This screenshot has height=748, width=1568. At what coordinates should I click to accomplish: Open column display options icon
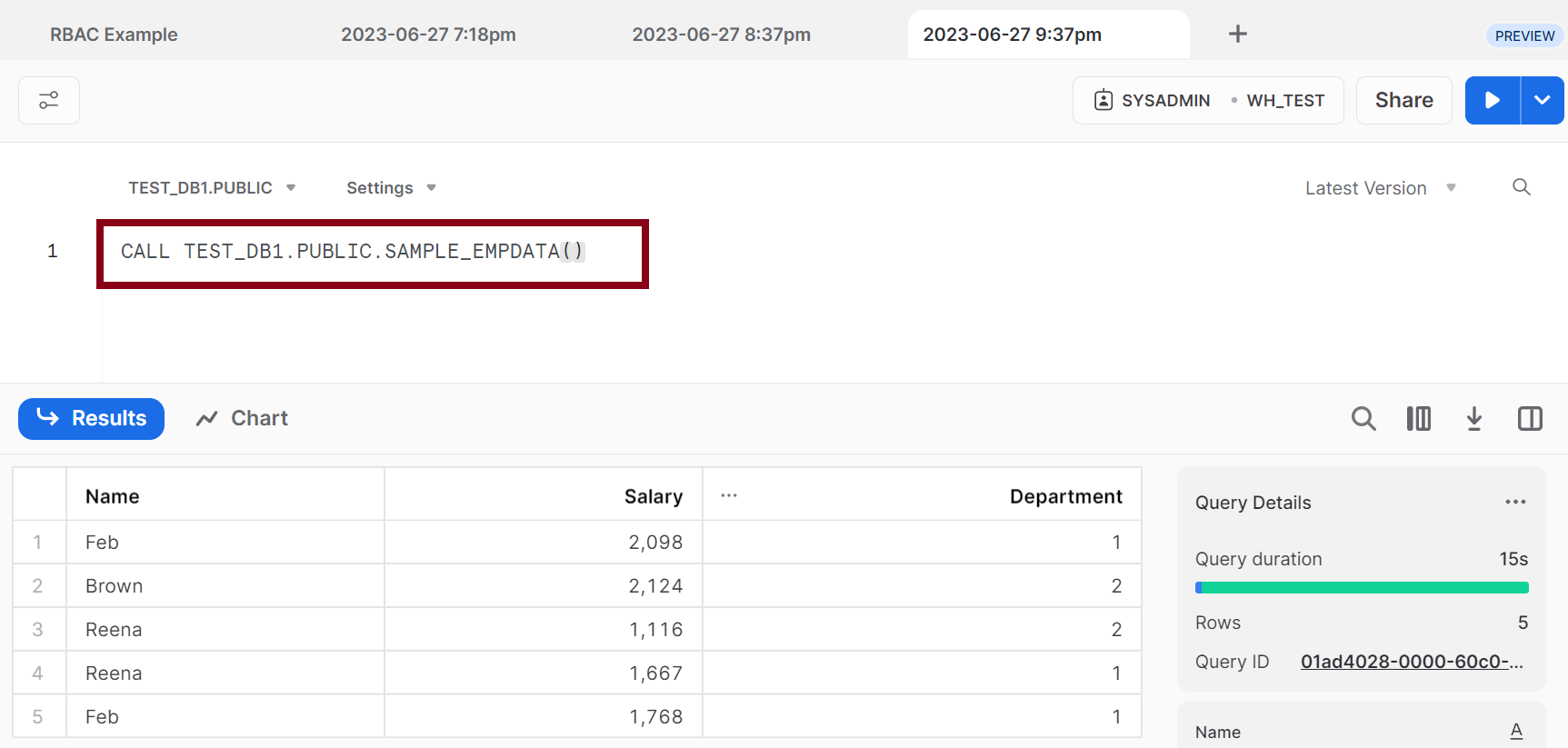[1418, 418]
